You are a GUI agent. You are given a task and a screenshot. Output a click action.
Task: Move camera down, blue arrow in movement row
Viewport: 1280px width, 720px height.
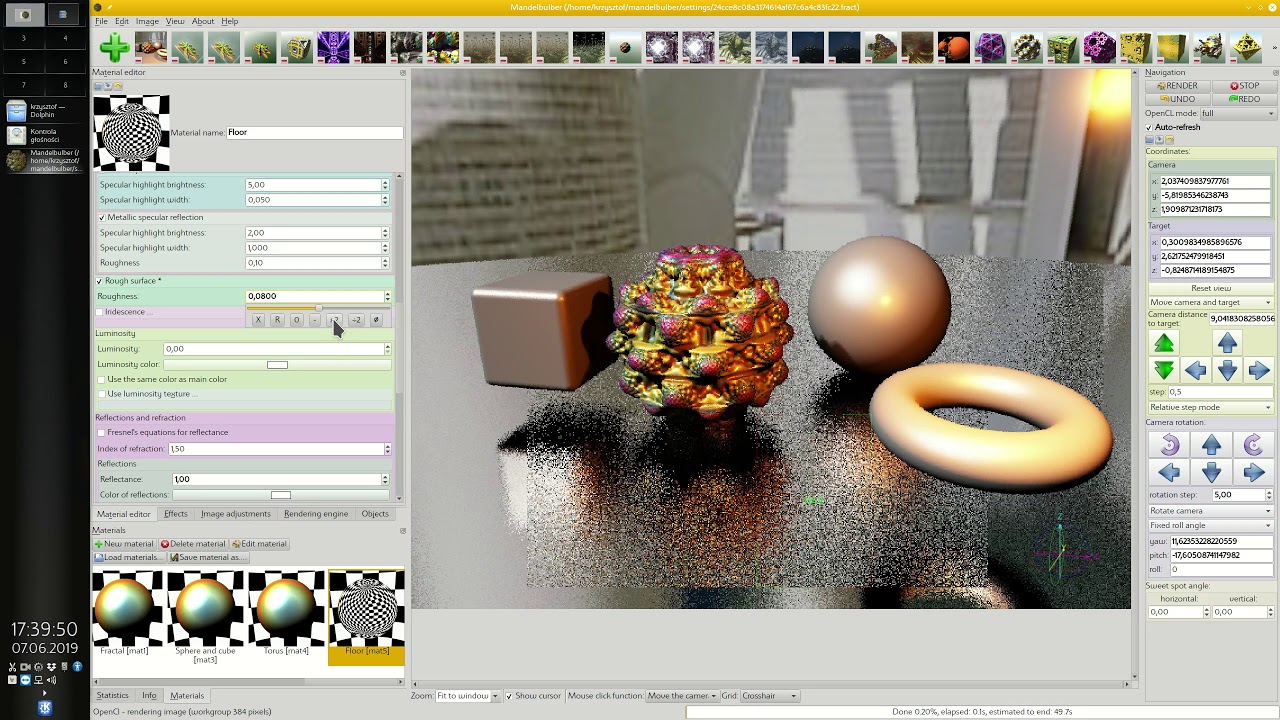pos(1227,371)
